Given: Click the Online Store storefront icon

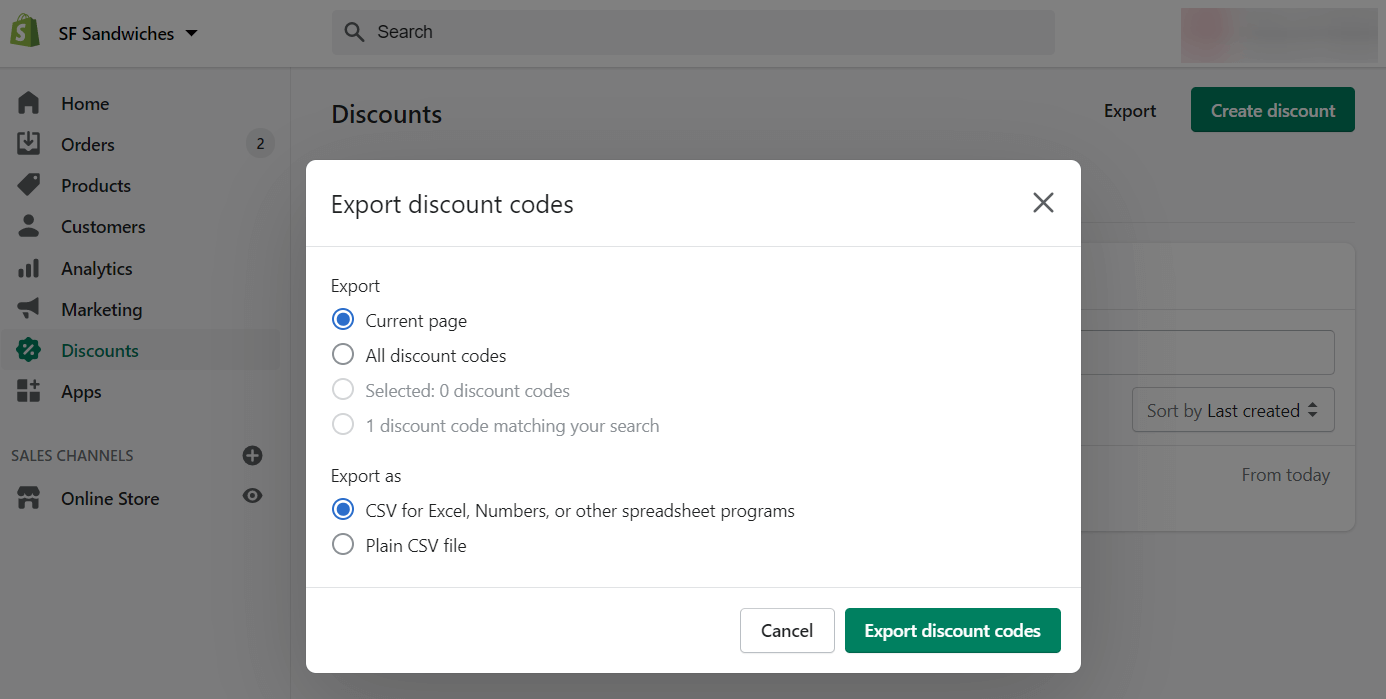Looking at the screenshot, I should 29,498.
